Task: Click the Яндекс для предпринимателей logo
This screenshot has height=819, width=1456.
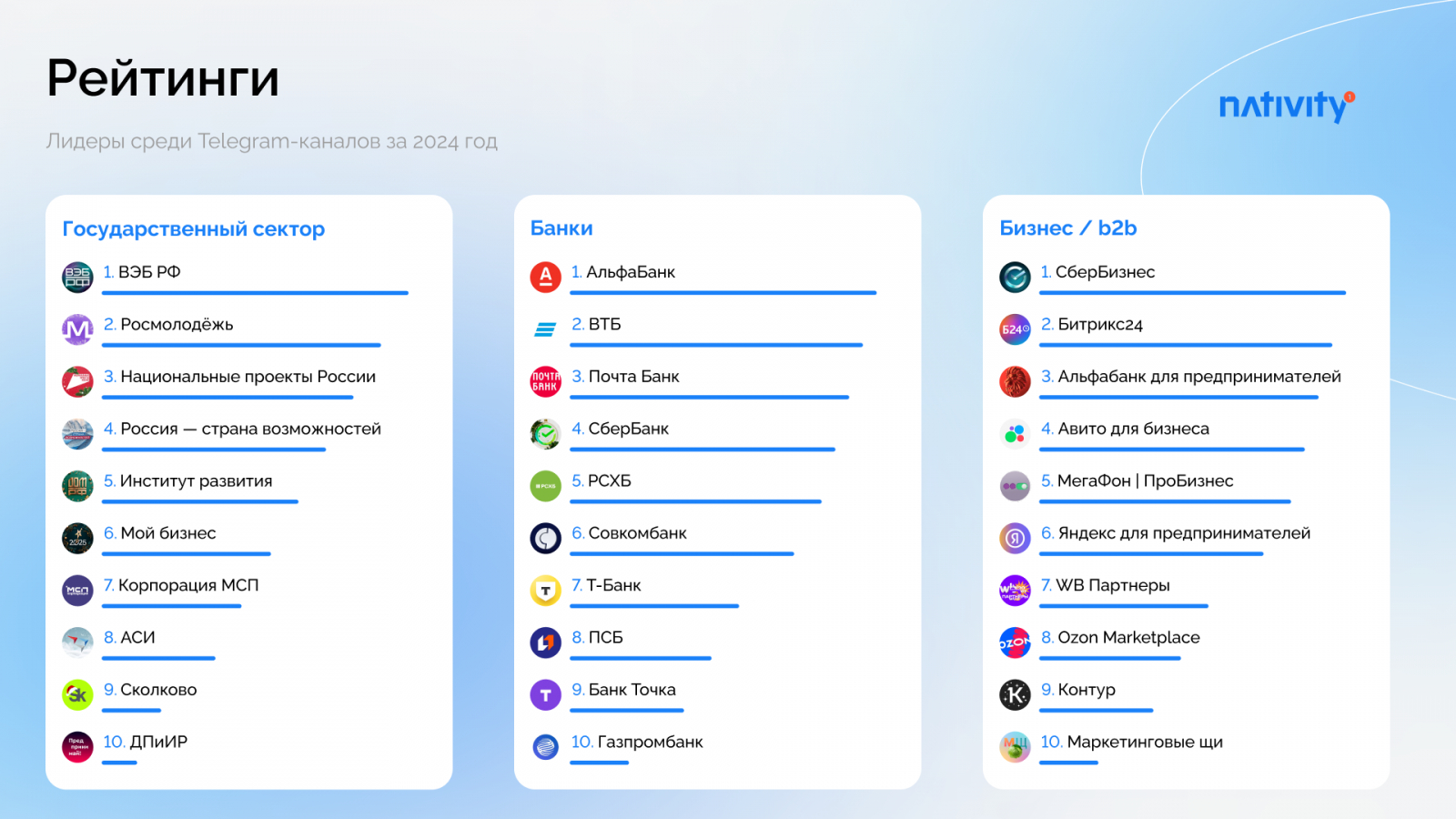Action: pyautogui.click(x=1015, y=539)
